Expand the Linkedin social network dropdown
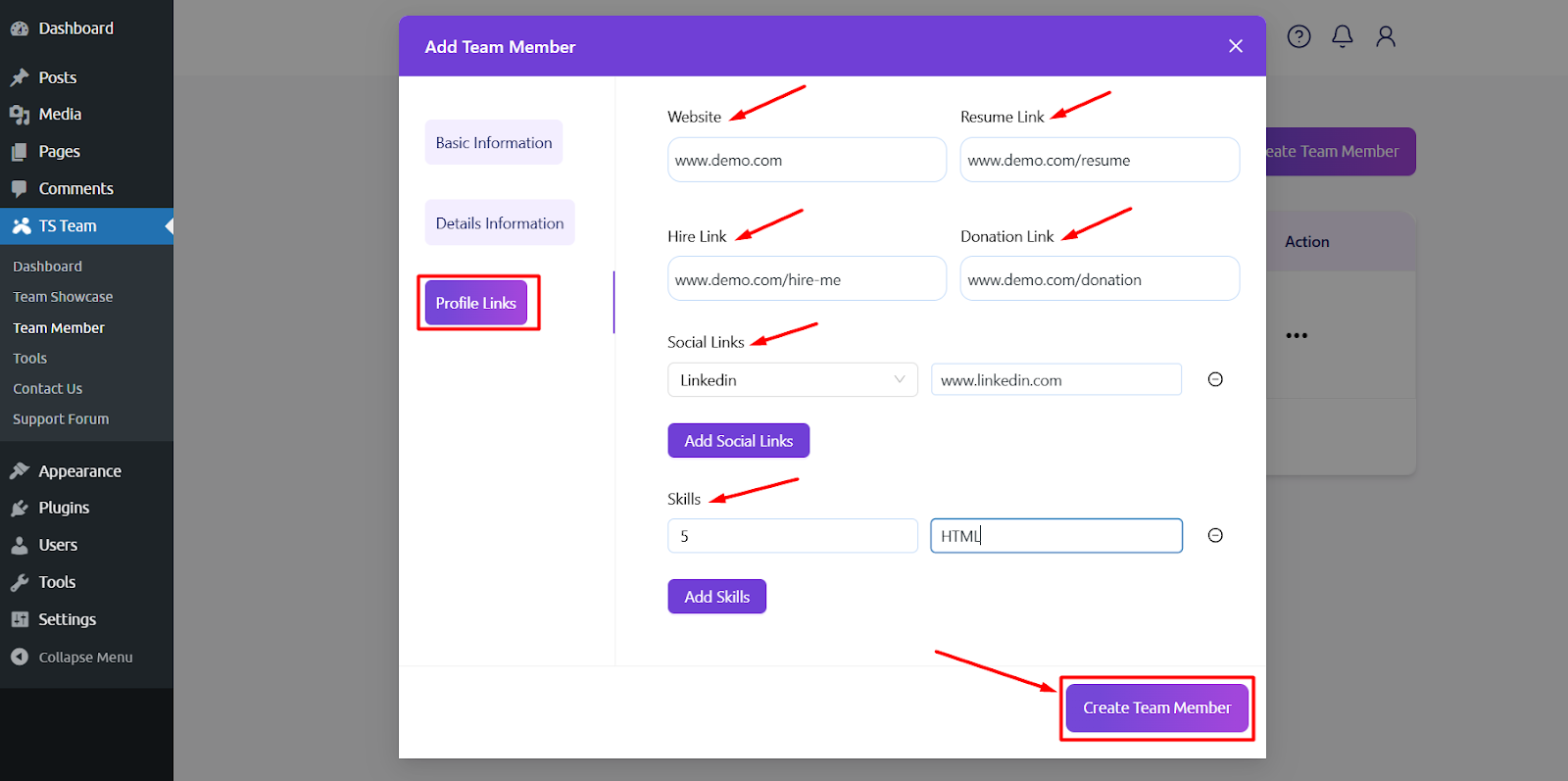 [793, 379]
